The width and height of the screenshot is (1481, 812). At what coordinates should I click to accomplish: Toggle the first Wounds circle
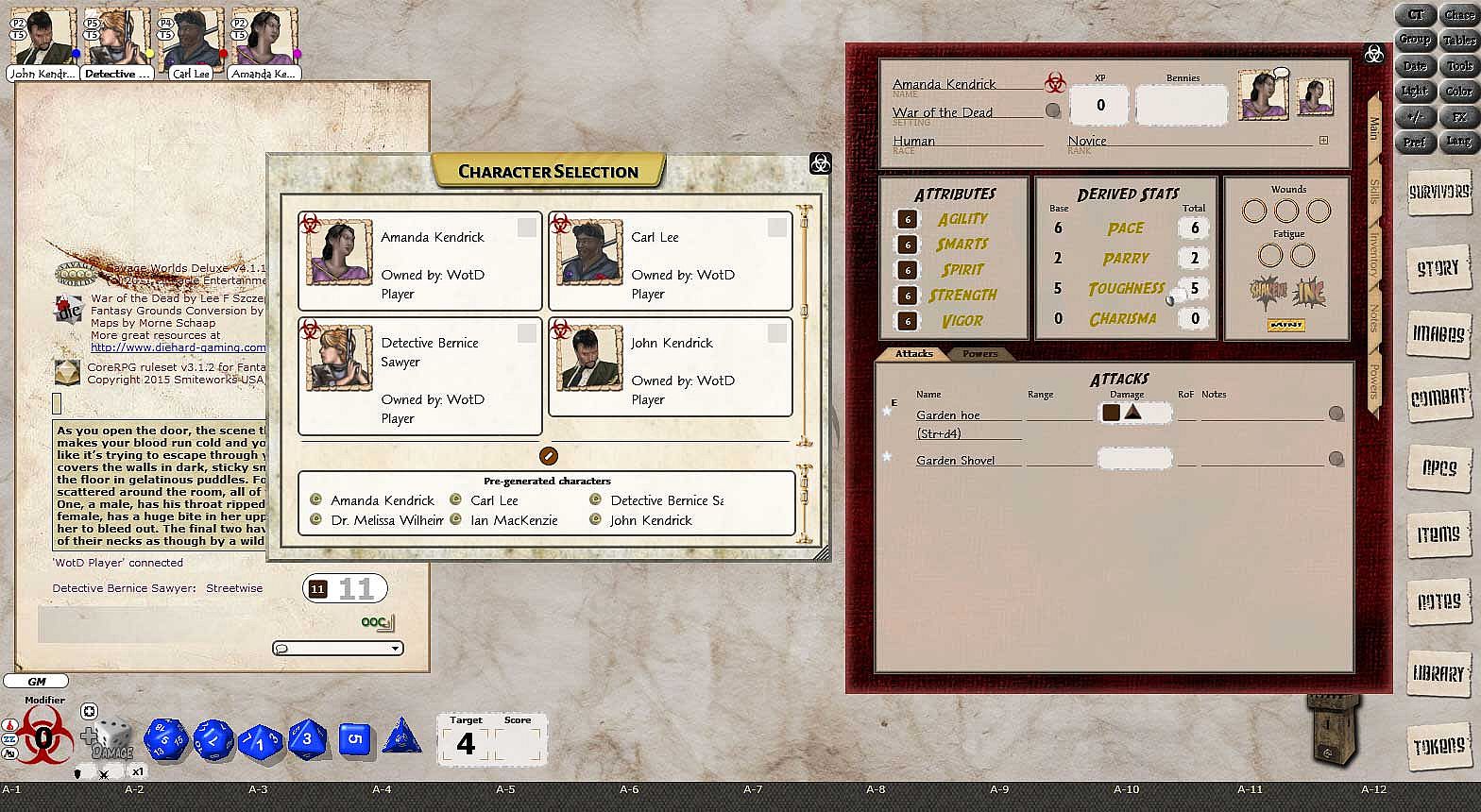pyautogui.click(x=1254, y=211)
